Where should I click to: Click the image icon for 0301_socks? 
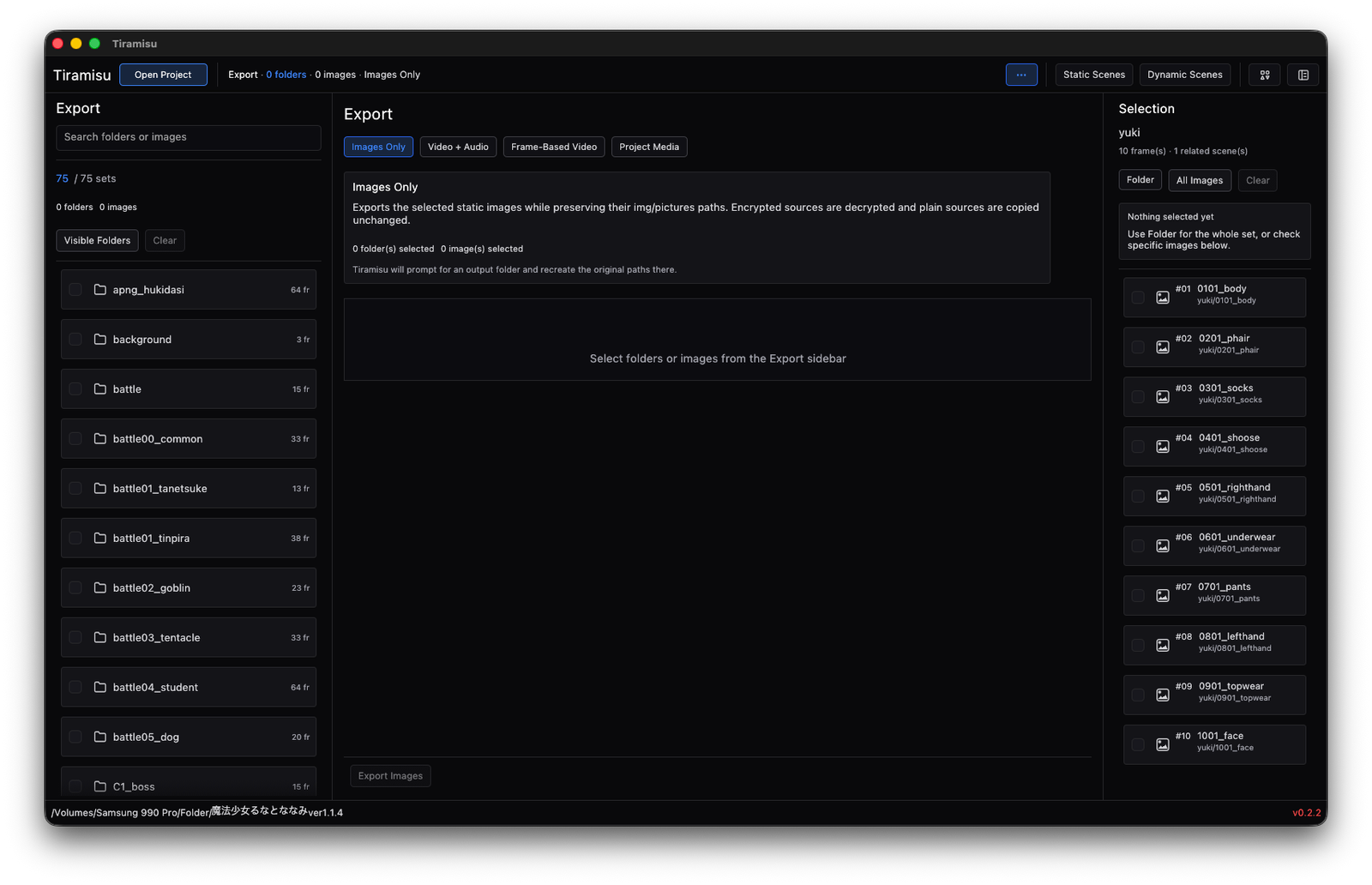(1163, 397)
